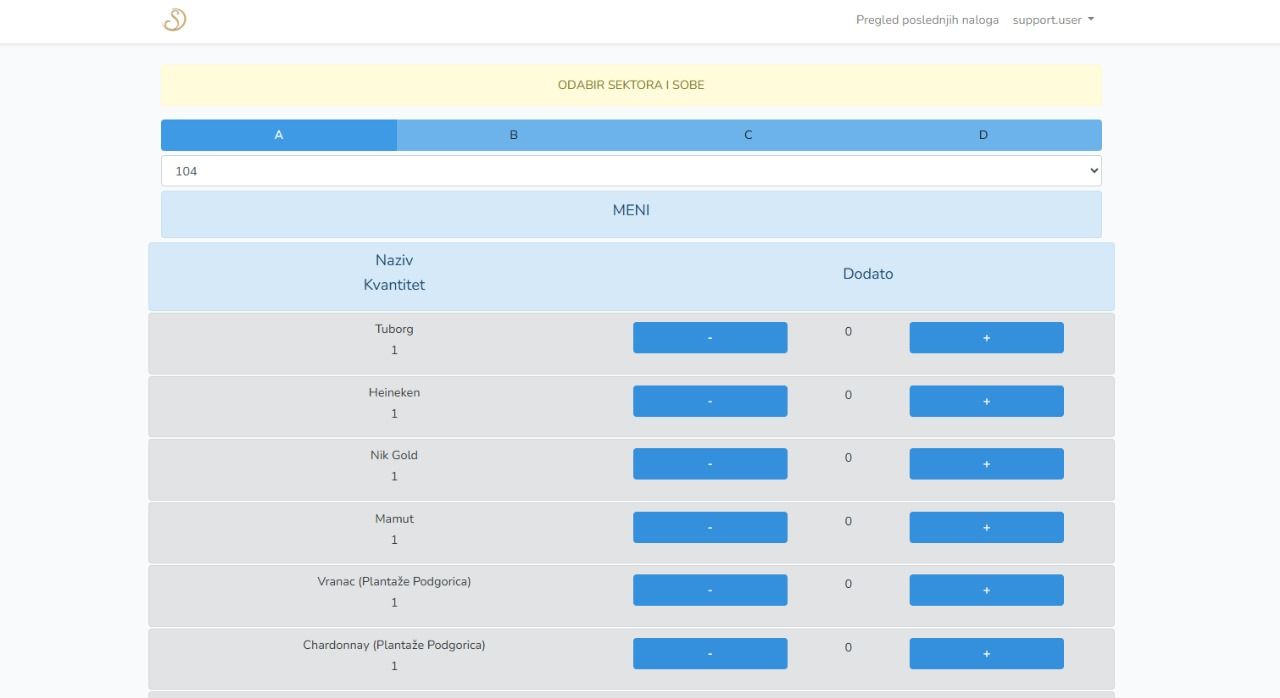The image size is (1280, 698).
Task: Increment Mamut item count
Action: click(986, 527)
